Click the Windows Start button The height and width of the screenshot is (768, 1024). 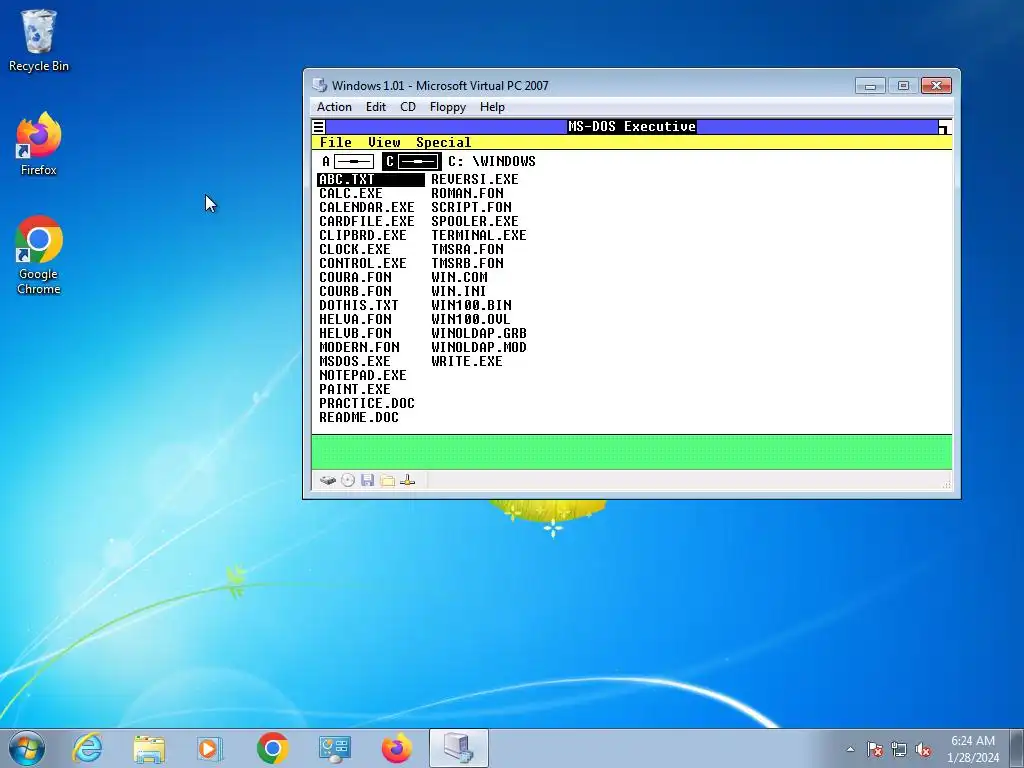click(x=27, y=748)
